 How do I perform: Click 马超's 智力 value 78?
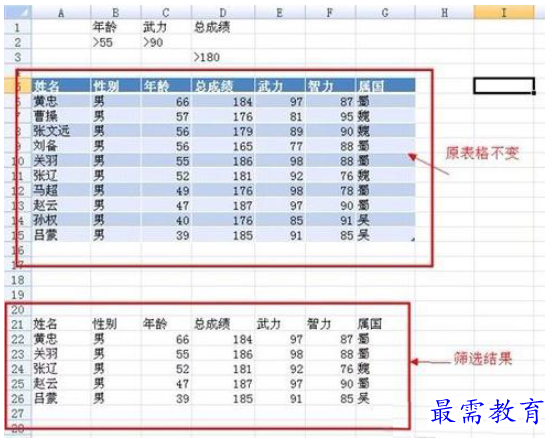330,191
